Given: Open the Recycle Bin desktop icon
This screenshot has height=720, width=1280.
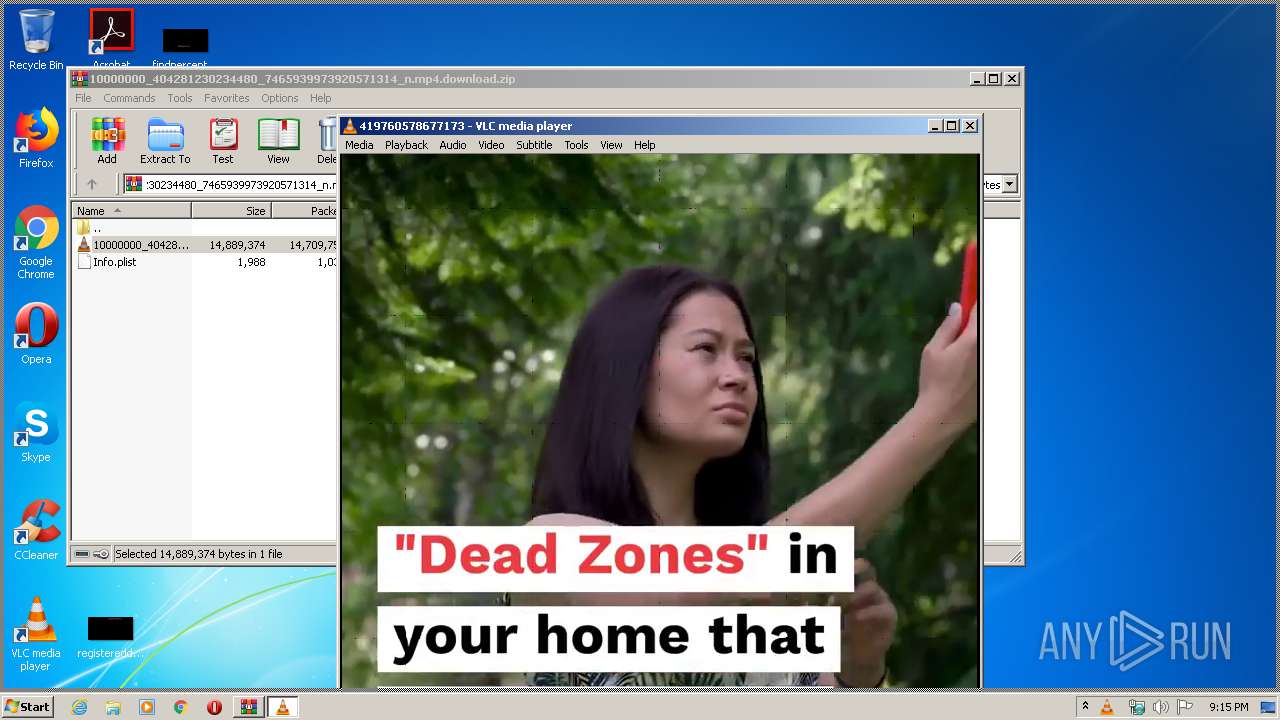Looking at the screenshot, I should (x=36, y=40).
